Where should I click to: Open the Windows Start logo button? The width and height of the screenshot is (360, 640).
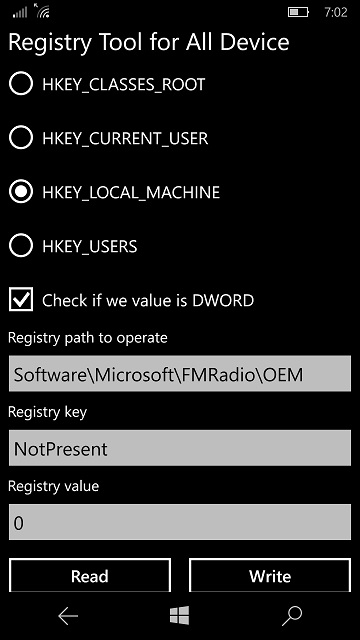pyautogui.click(x=180, y=616)
